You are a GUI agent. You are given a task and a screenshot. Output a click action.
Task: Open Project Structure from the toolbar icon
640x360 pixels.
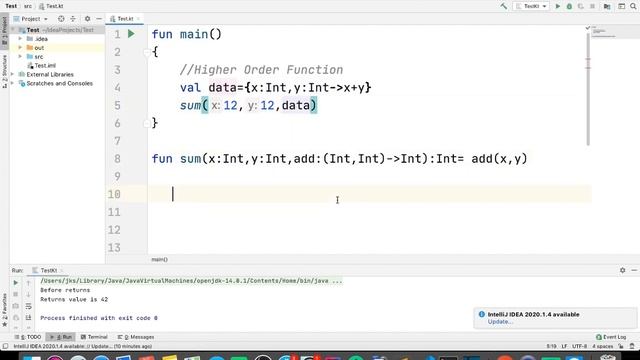click(x=607, y=6)
